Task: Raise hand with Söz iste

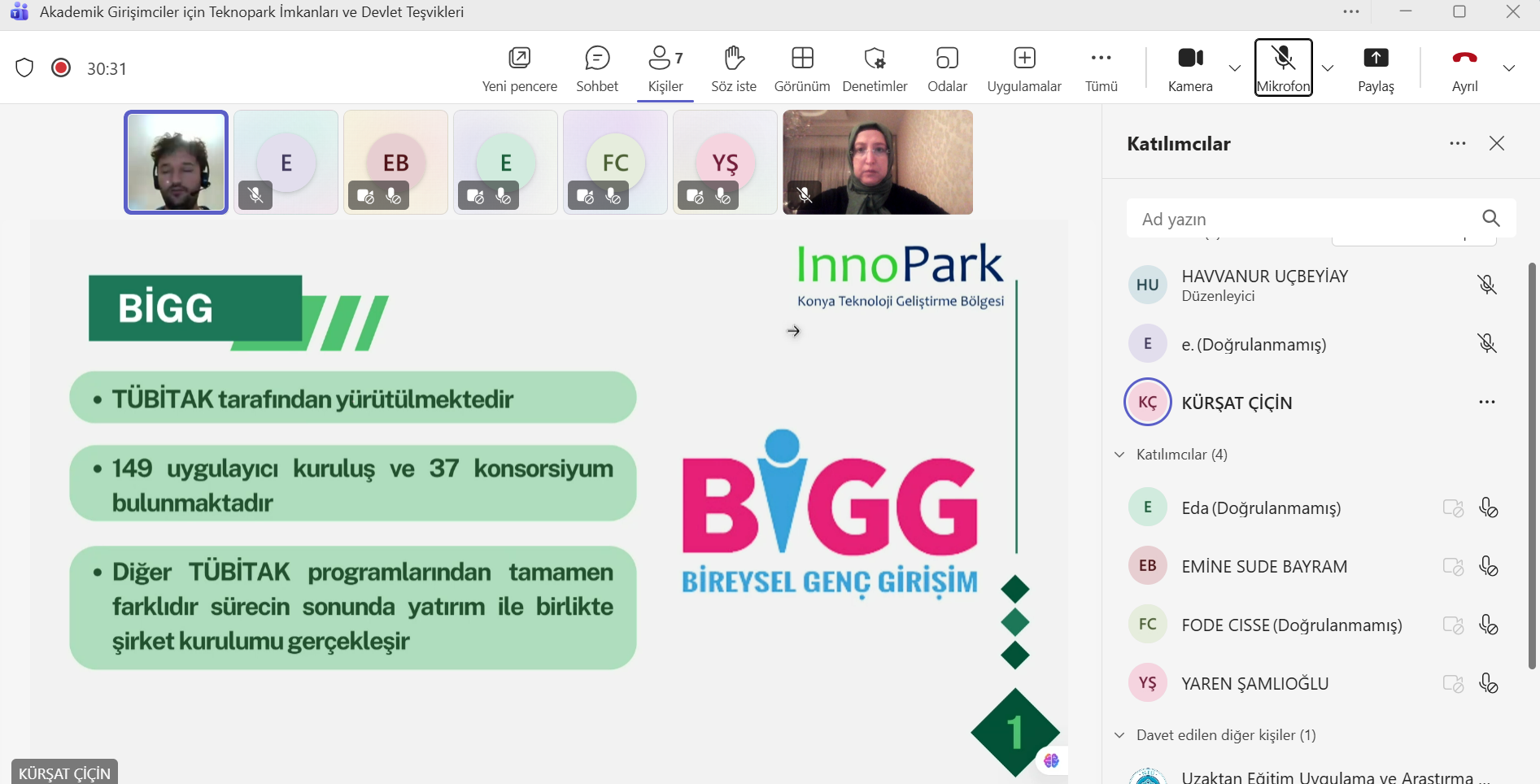Action: [733, 68]
